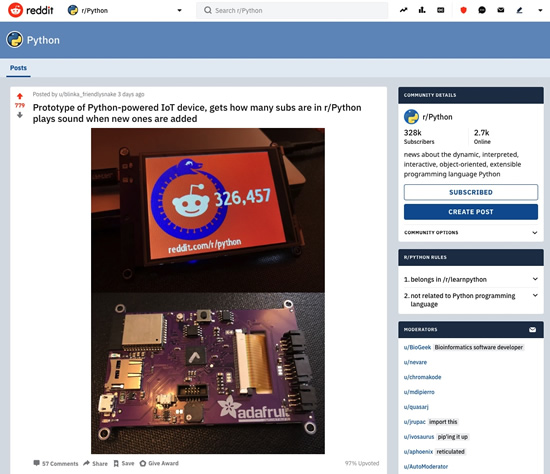Open the inbox envelope icon
The image size is (550, 474).
tap(501, 10)
